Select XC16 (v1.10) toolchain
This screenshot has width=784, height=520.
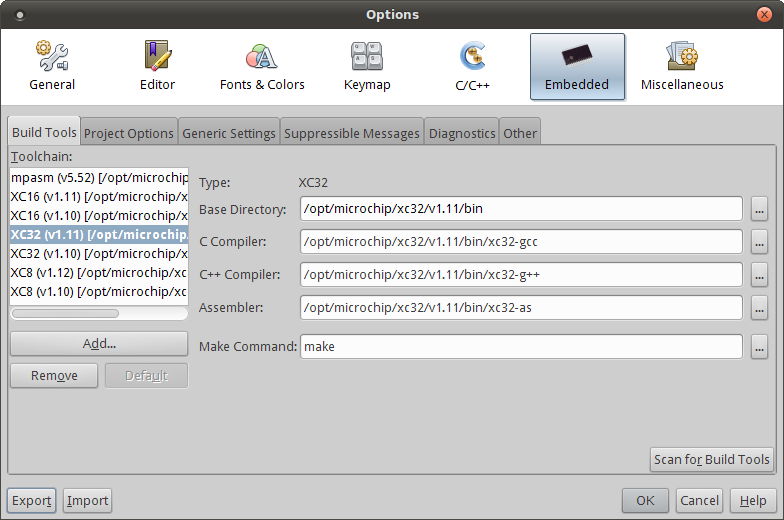pos(99,216)
